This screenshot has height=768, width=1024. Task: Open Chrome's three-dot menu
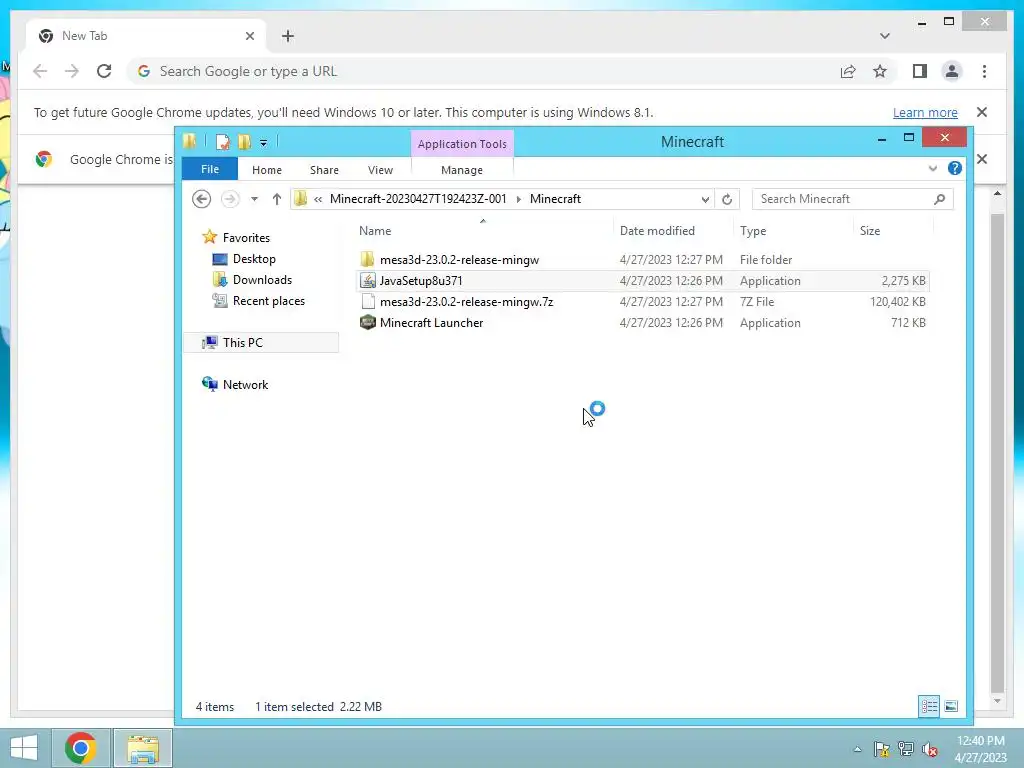coord(984,71)
